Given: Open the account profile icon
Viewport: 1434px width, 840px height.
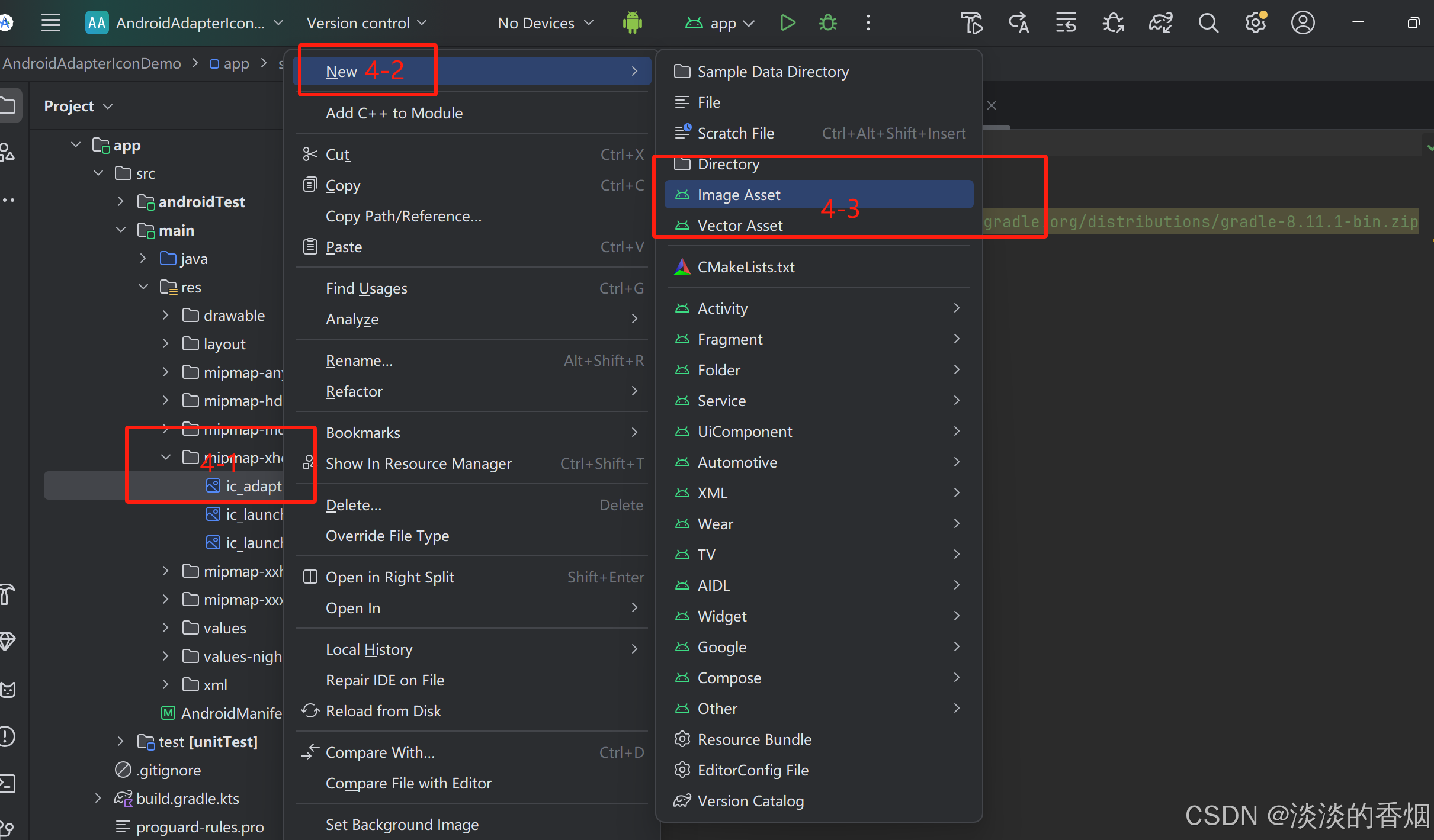Looking at the screenshot, I should coord(1303,22).
